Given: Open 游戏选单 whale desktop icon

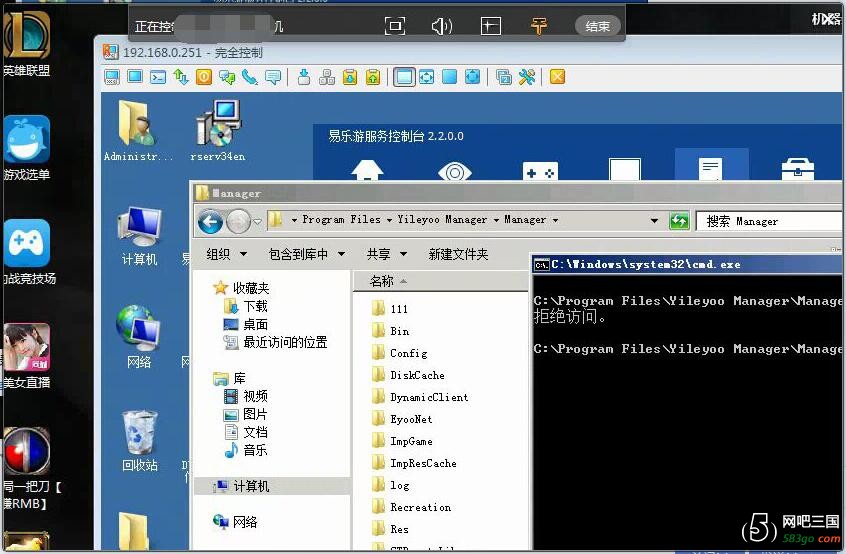Looking at the screenshot, I should [x=26, y=148].
